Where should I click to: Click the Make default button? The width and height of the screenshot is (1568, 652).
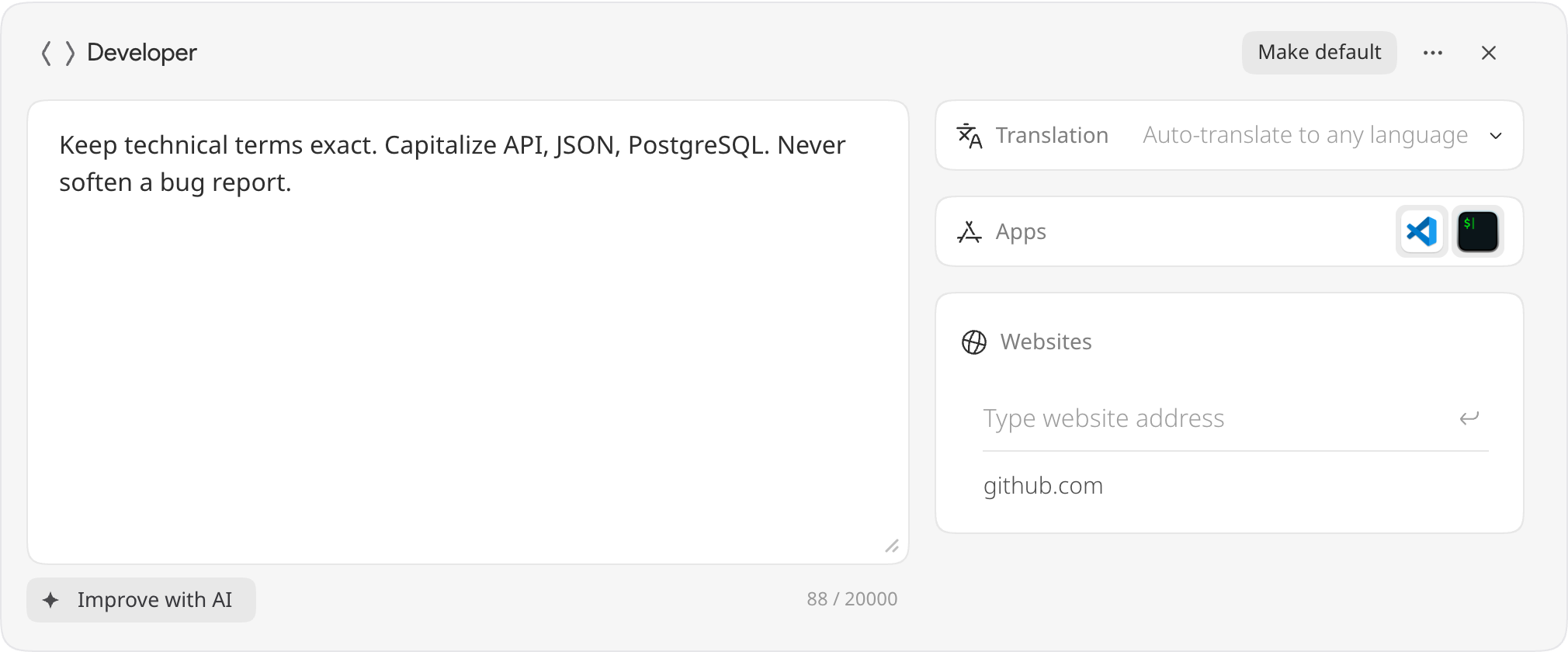pos(1320,53)
